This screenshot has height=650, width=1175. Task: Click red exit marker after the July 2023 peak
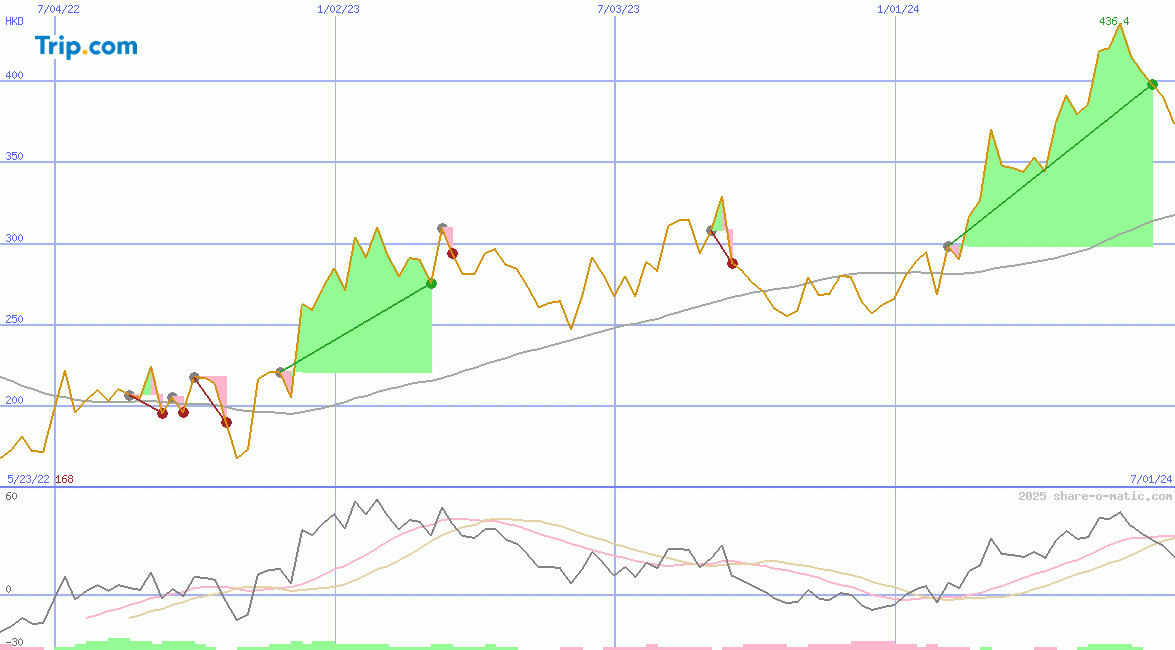click(732, 263)
